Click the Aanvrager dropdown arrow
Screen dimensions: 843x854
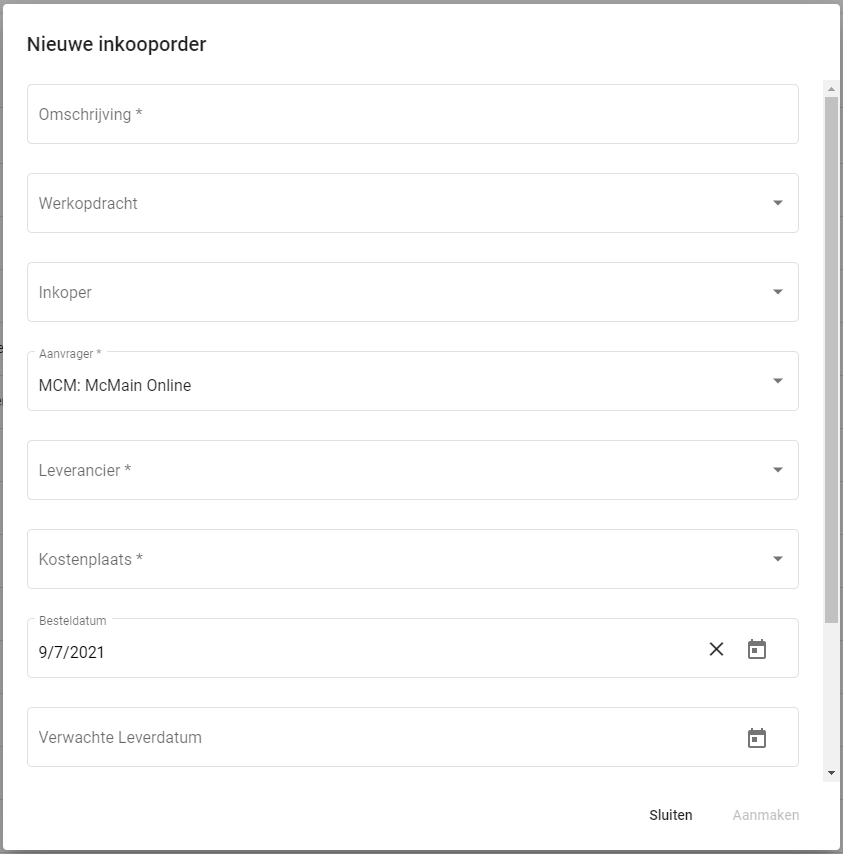point(778,381)
